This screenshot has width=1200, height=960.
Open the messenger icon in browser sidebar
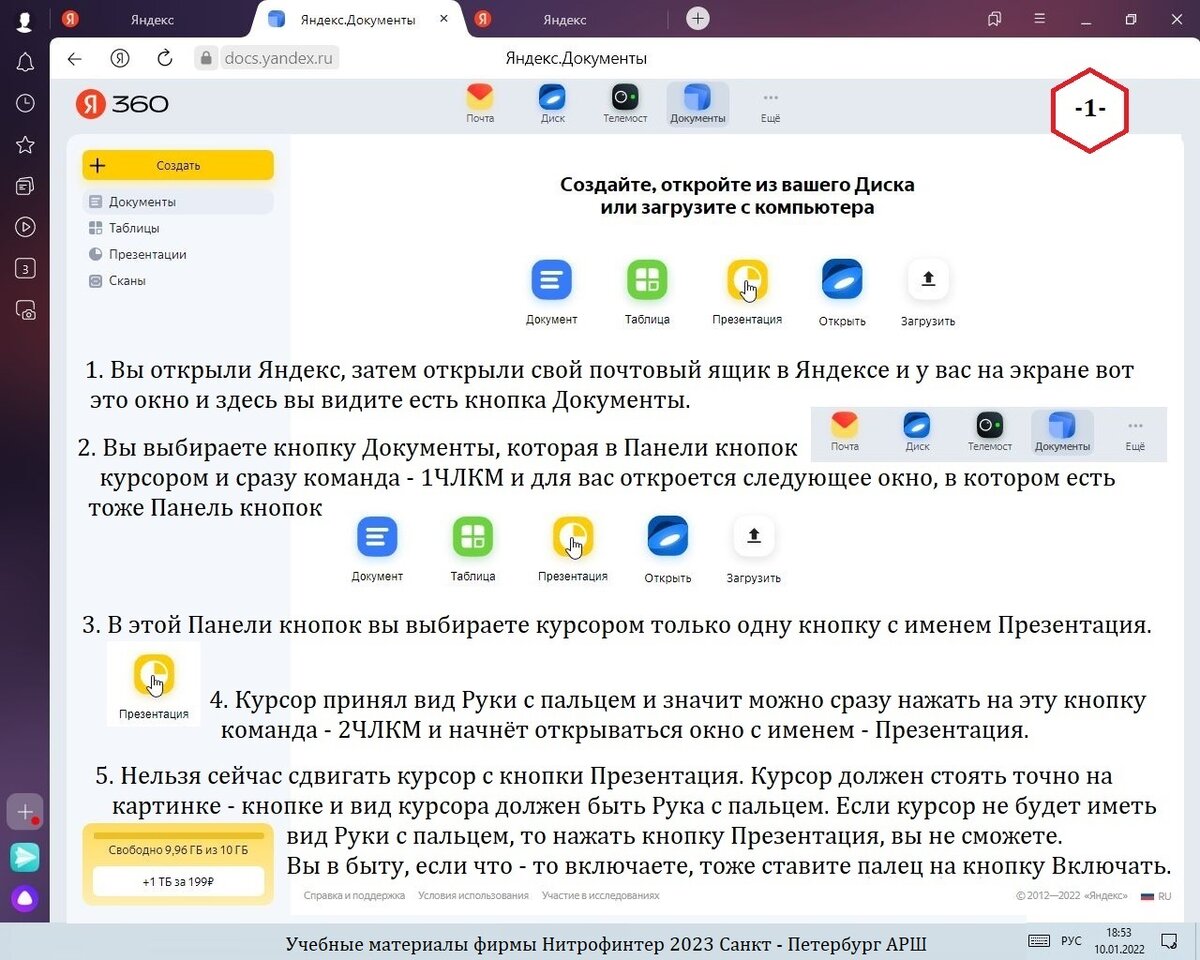click(25, 856)
